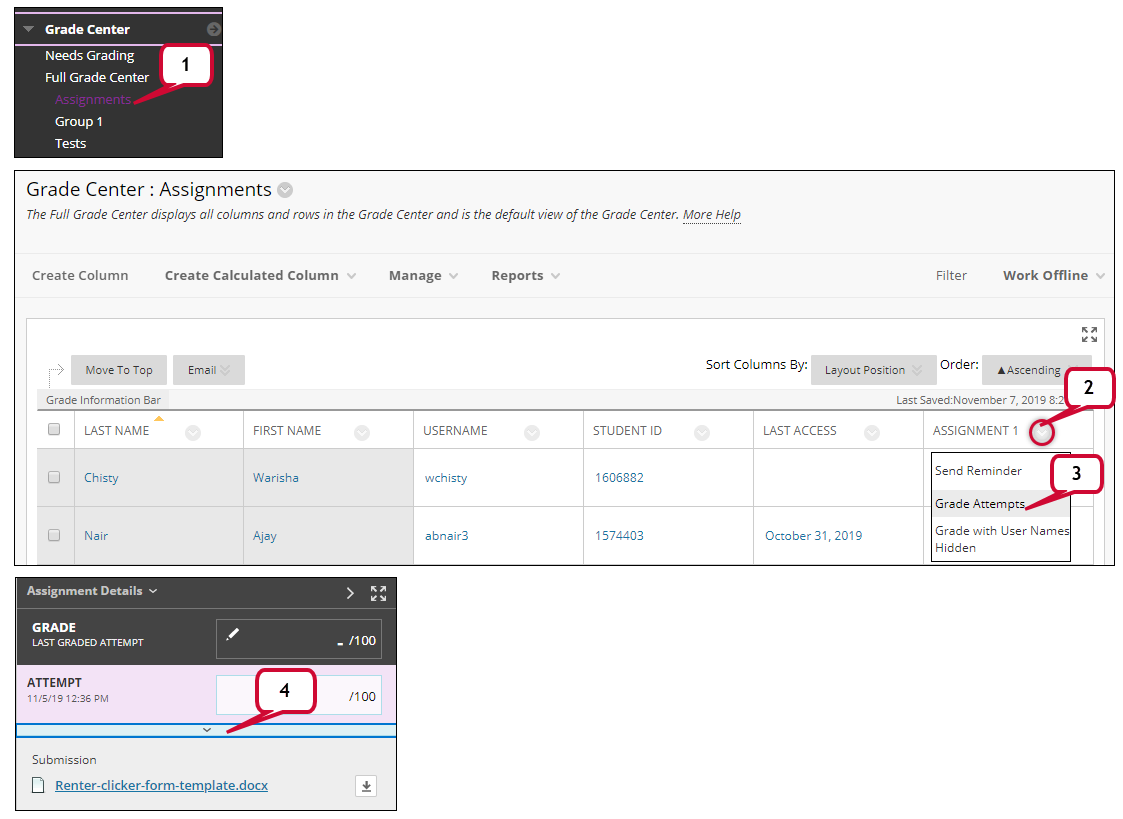Click the Filter button

(951, 276)
